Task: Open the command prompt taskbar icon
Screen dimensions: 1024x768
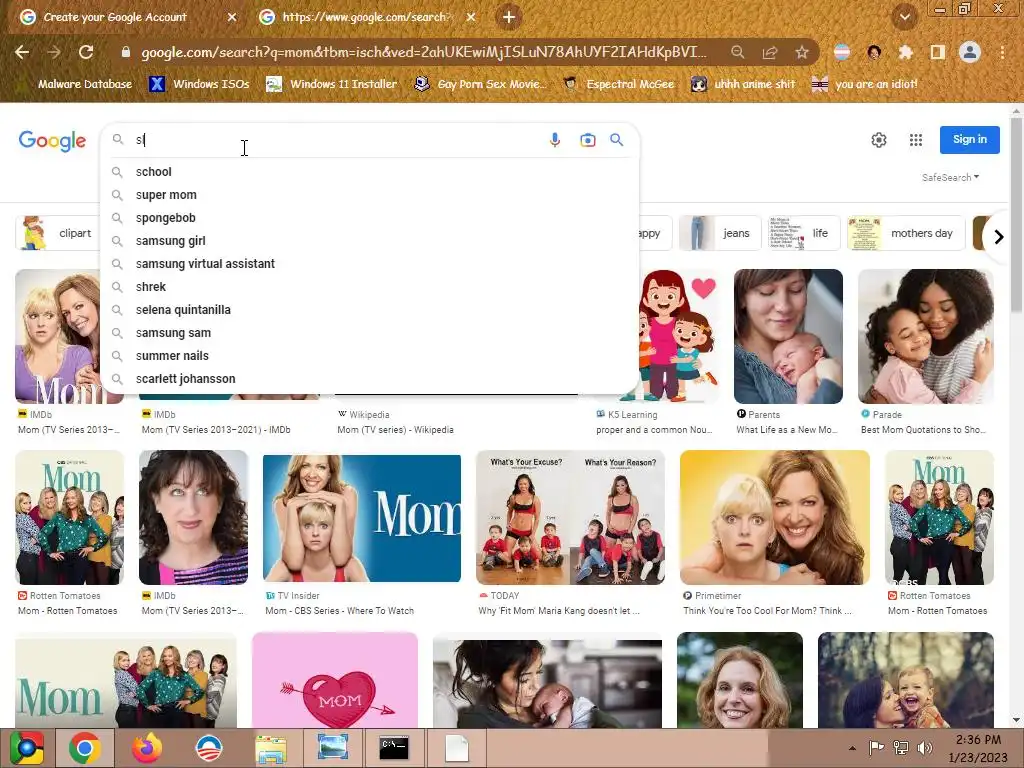Action: point(394,748)
